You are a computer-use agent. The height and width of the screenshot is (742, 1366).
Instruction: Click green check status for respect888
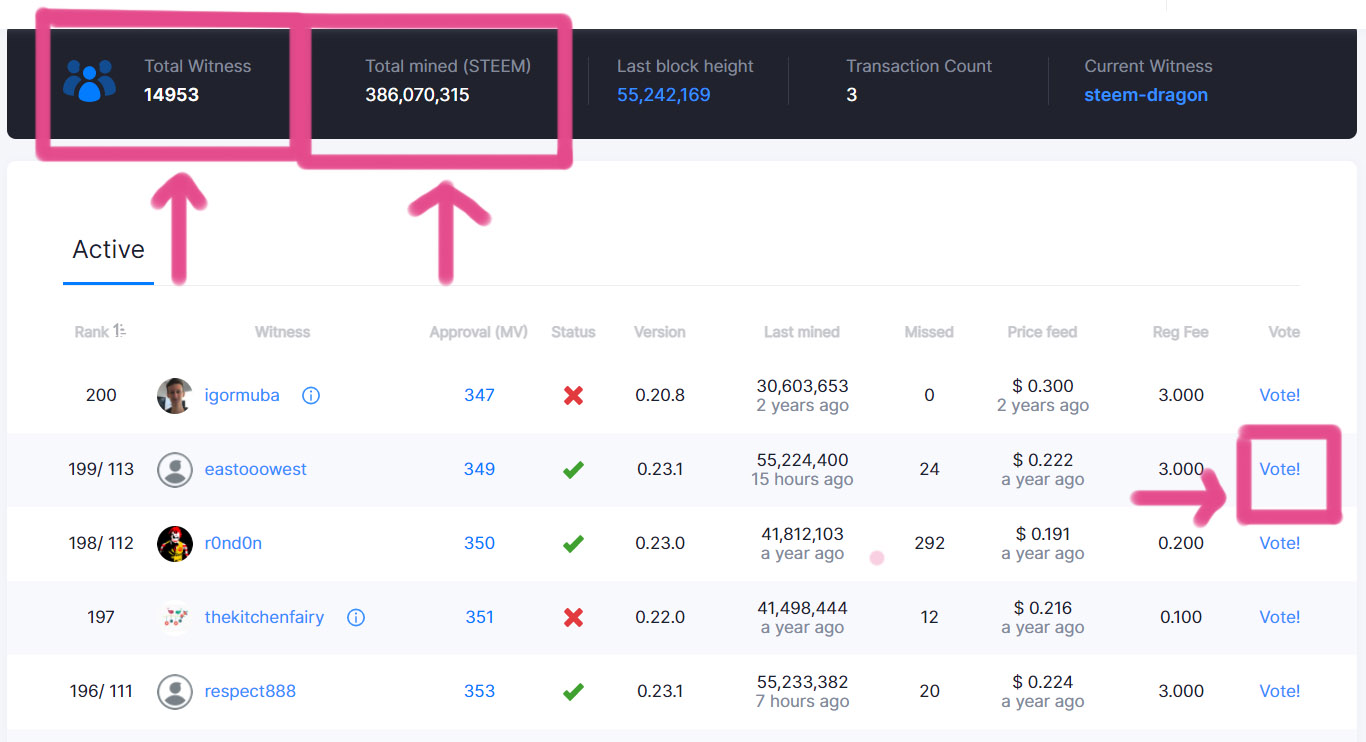point(573,692)
